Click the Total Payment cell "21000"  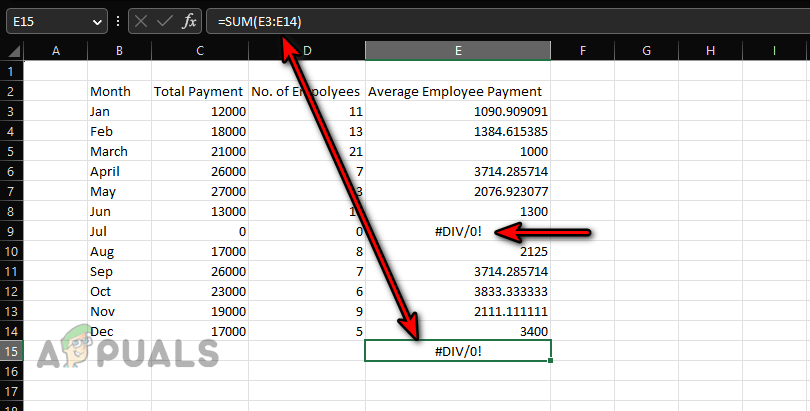pos(200,151)
